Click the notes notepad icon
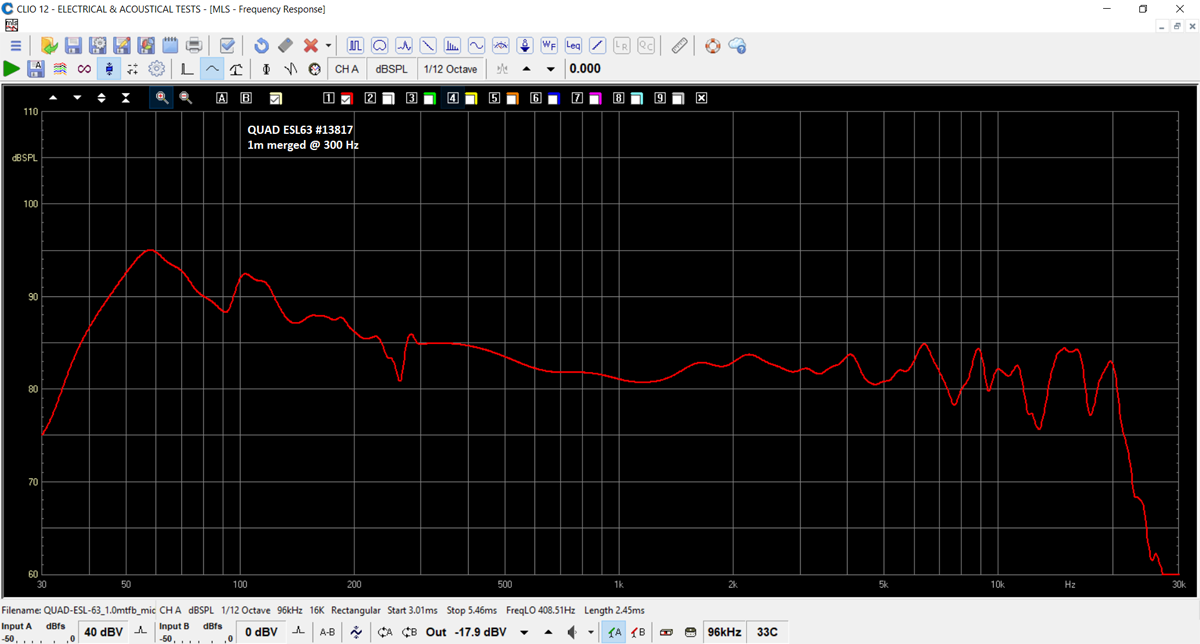1200x644 pixels. pos(170,46)
